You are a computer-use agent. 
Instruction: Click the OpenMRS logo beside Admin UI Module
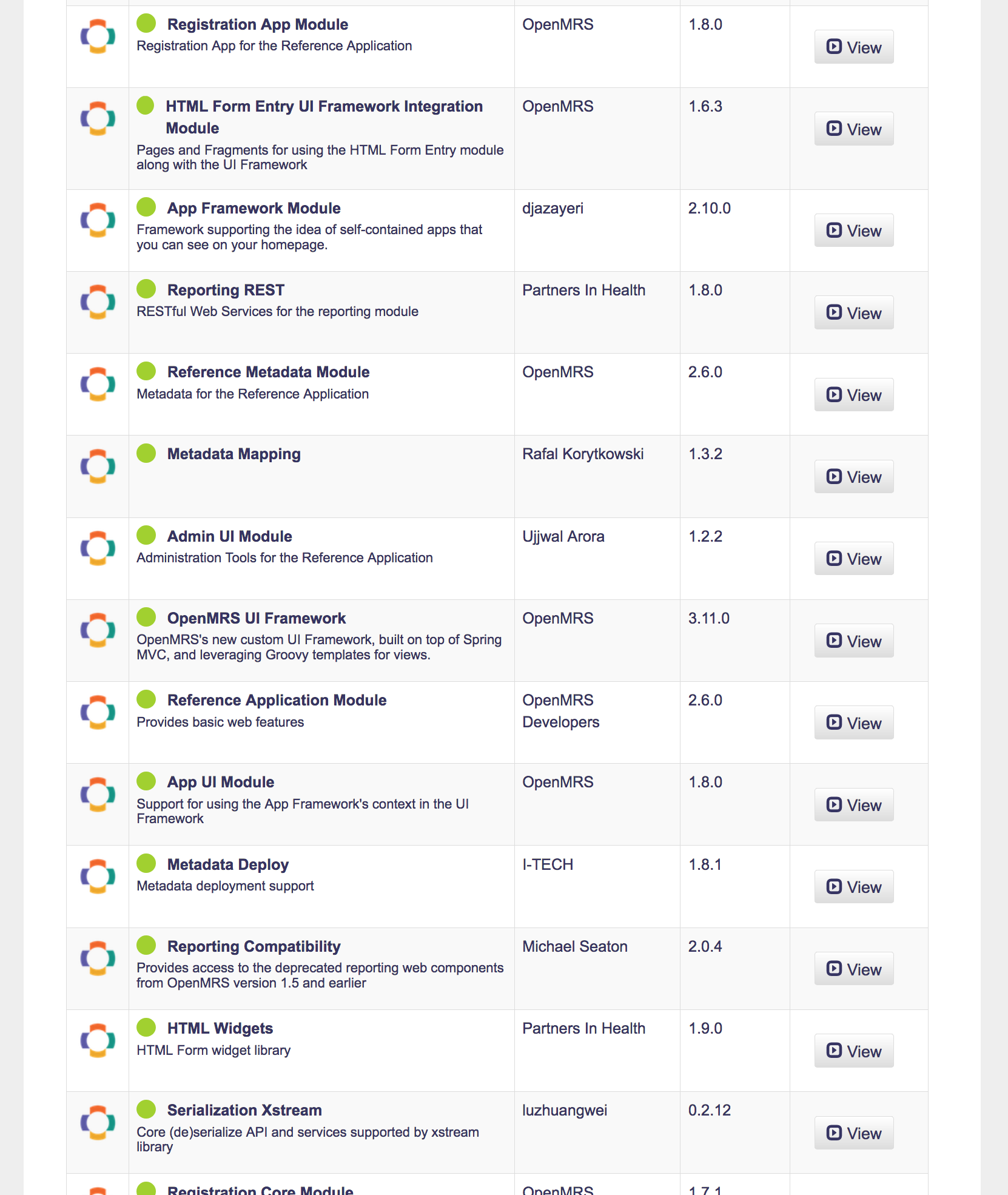[98, 548]
